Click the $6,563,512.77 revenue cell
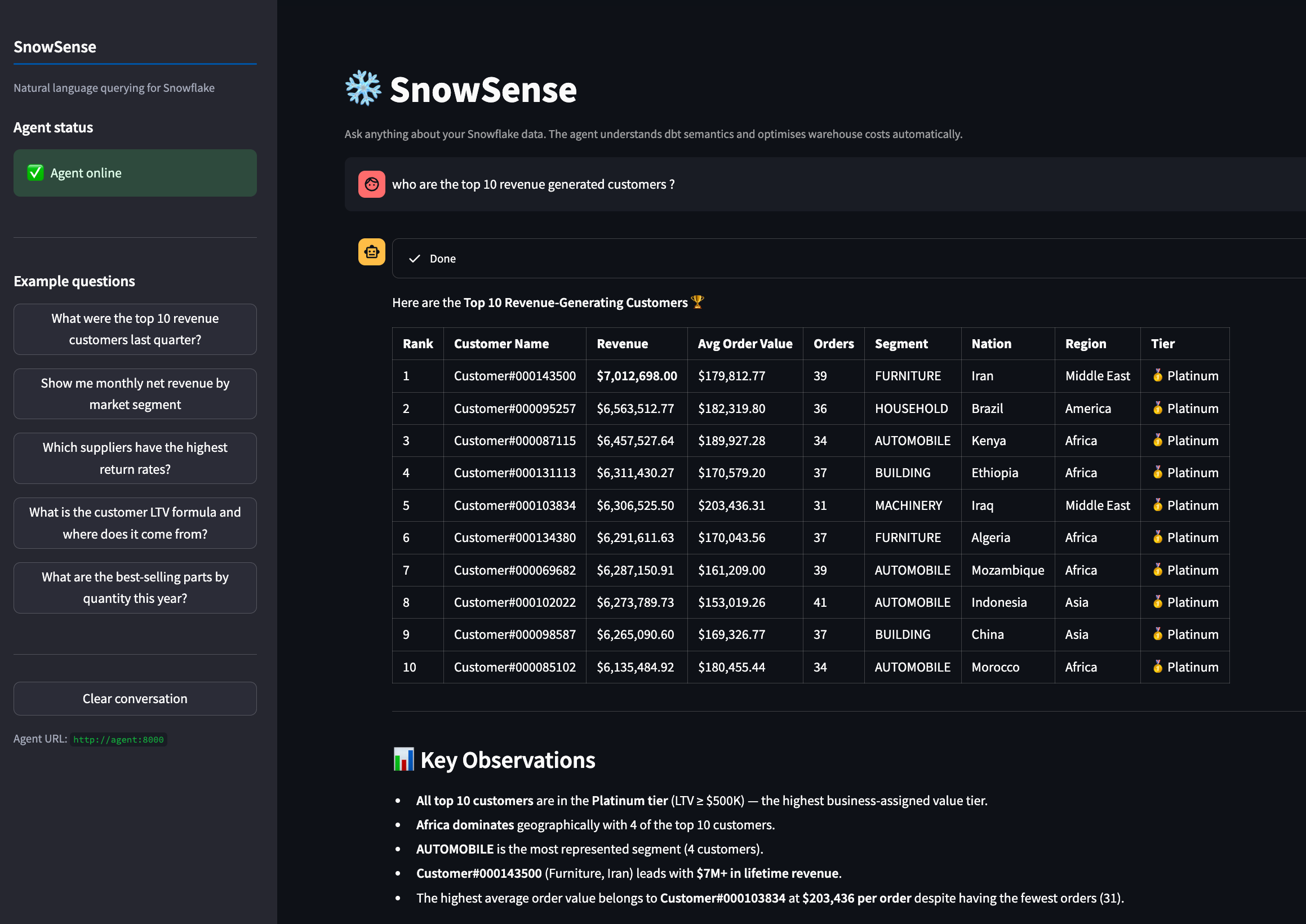The image size is (1306, 924). point(637,408)
